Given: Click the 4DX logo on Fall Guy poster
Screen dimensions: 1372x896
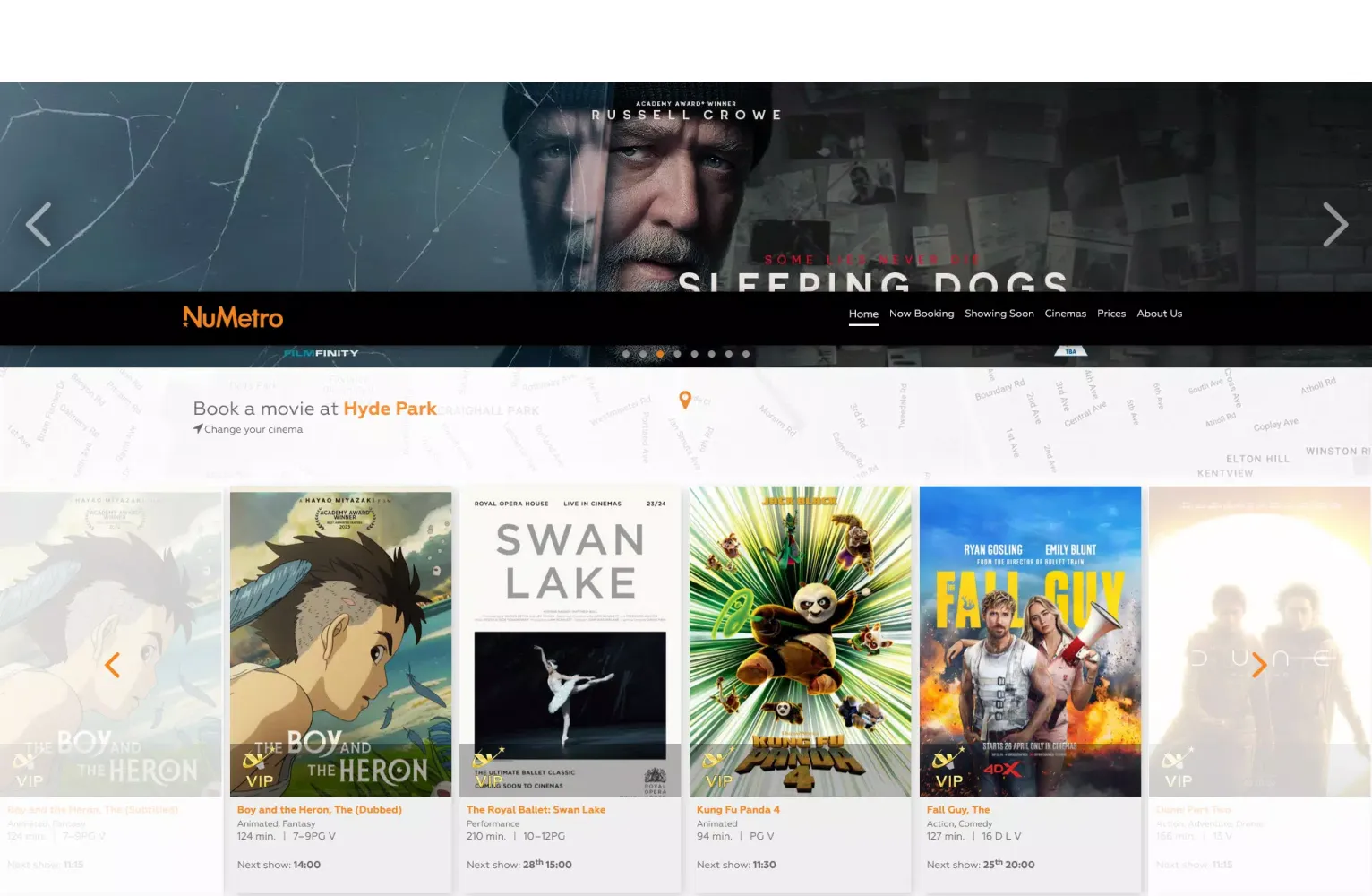Looking at the screenshot, I should 1002,769.
